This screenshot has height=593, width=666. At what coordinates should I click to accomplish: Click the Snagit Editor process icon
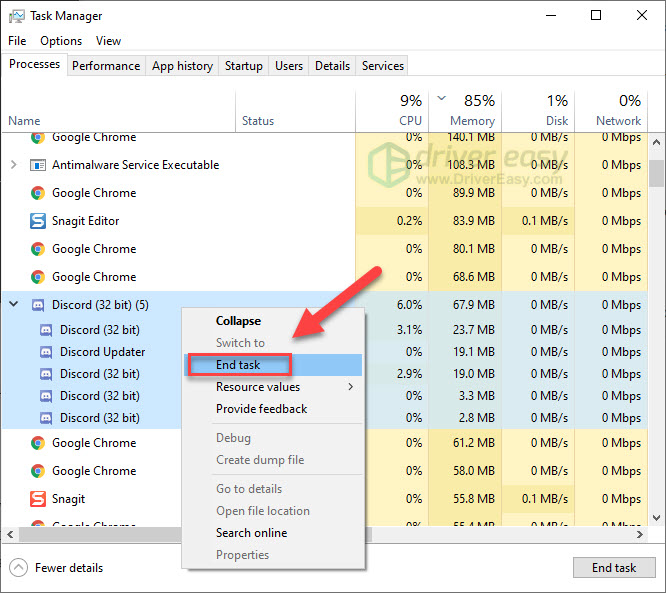38,221
